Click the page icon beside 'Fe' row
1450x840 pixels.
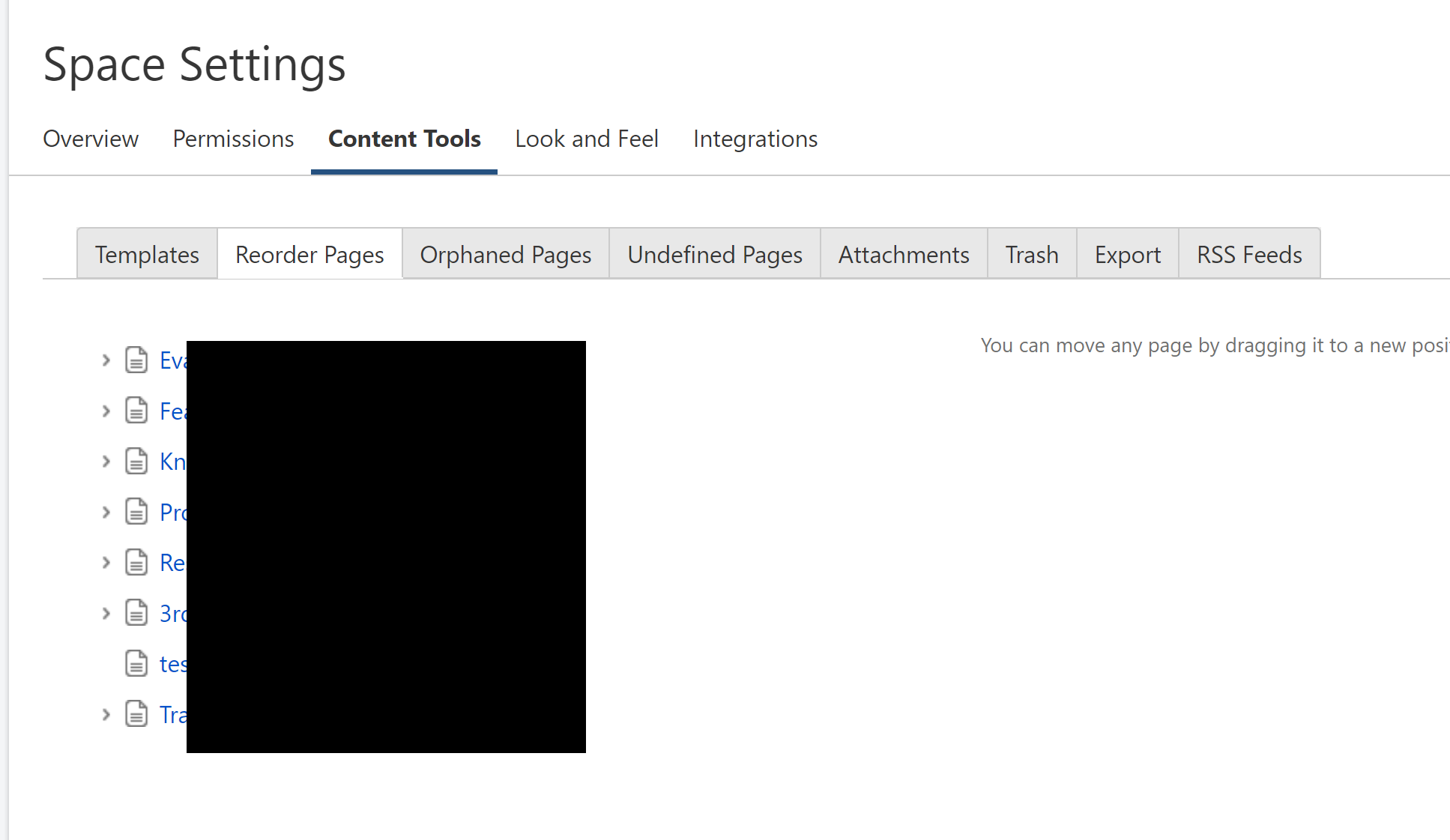[x=136, y=410]
